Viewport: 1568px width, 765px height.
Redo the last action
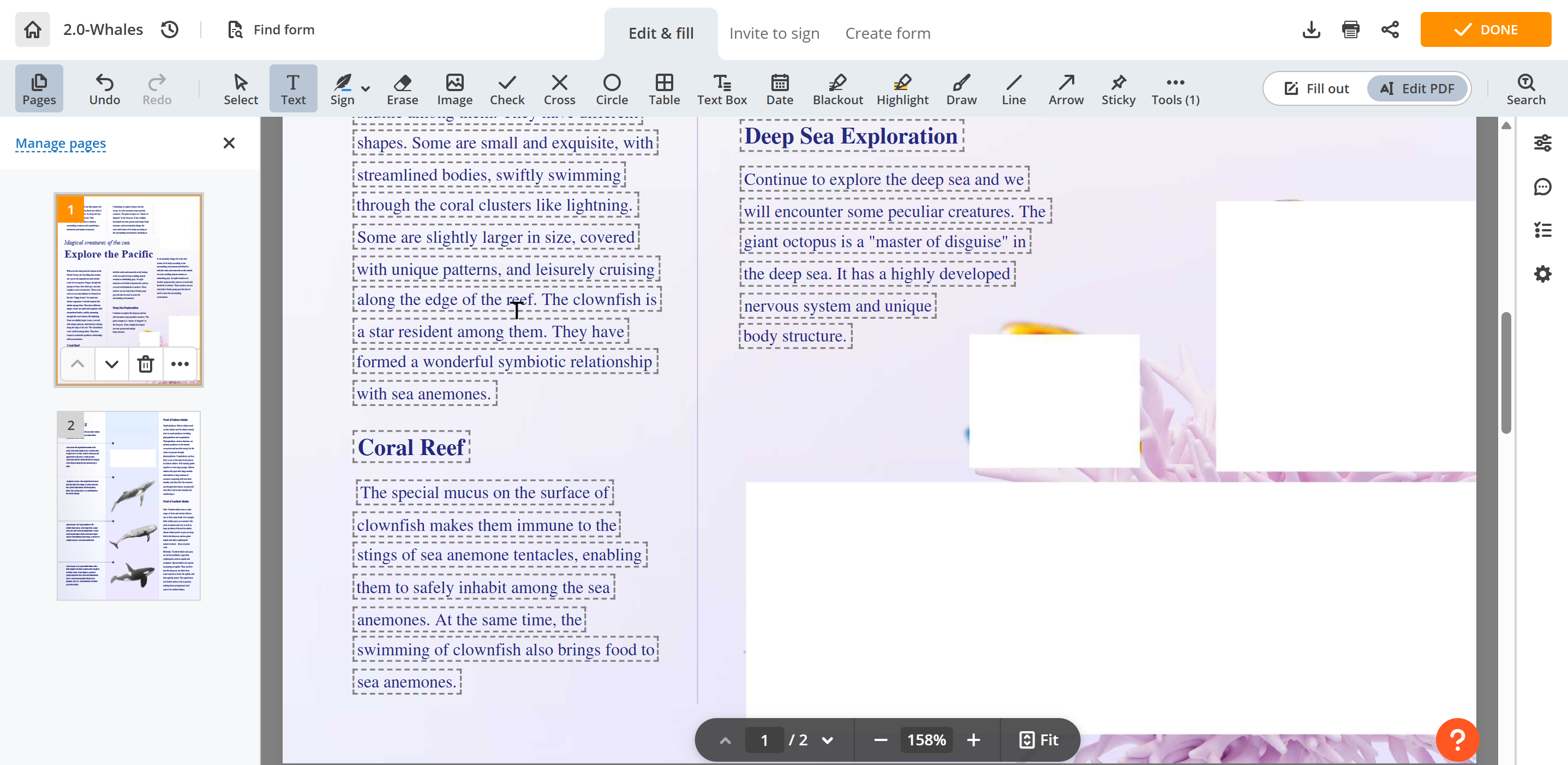(157, 88)
